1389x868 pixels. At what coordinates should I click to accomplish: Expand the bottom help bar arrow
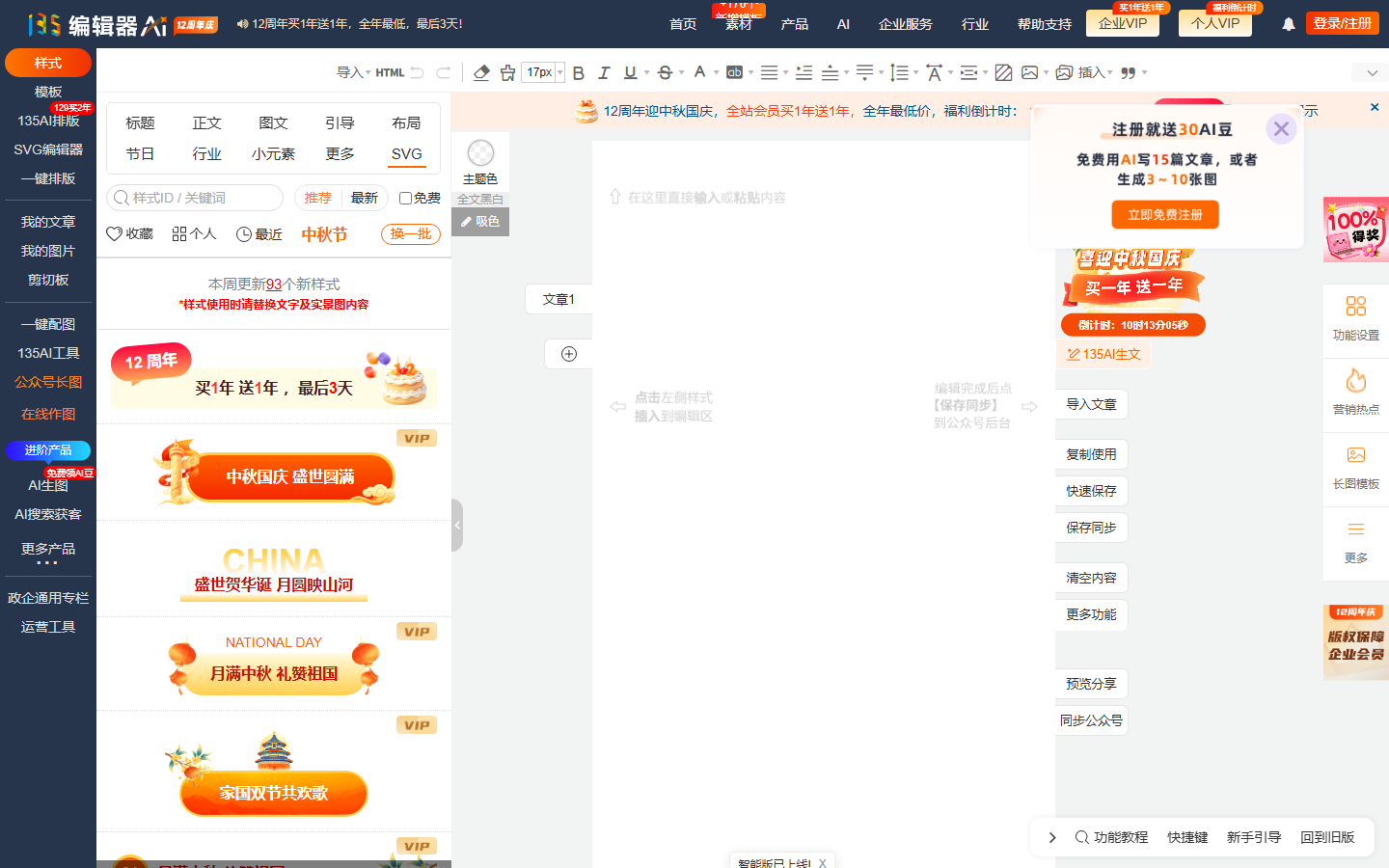[1052, 837]
